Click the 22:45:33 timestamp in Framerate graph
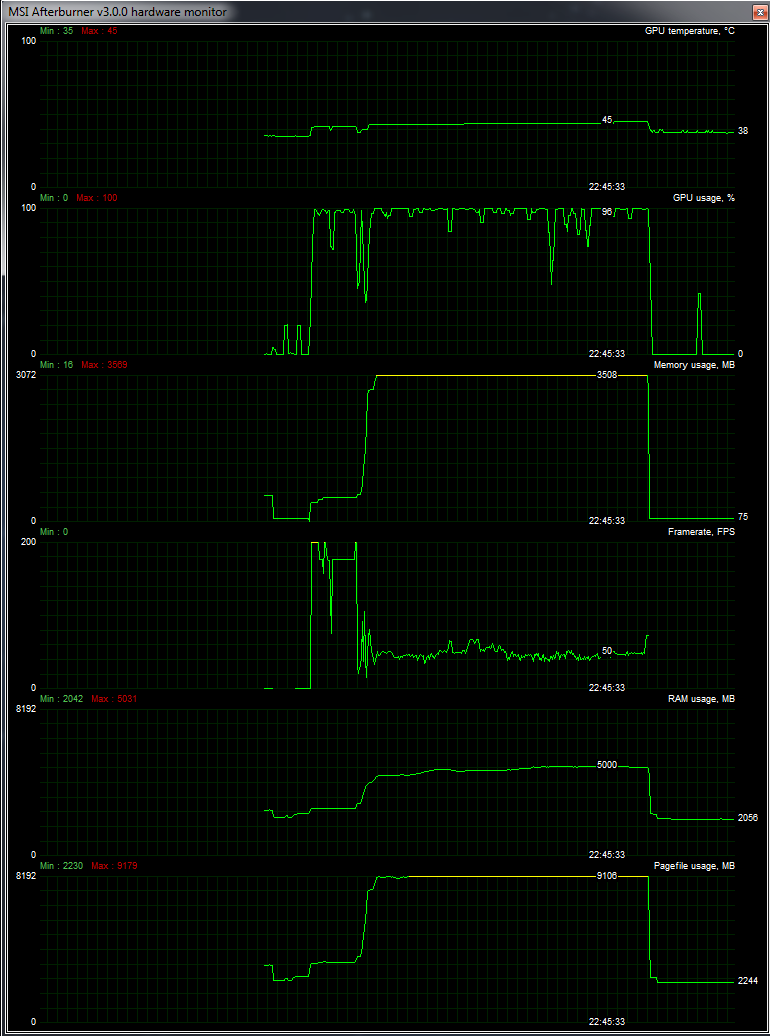 point(606,687)
